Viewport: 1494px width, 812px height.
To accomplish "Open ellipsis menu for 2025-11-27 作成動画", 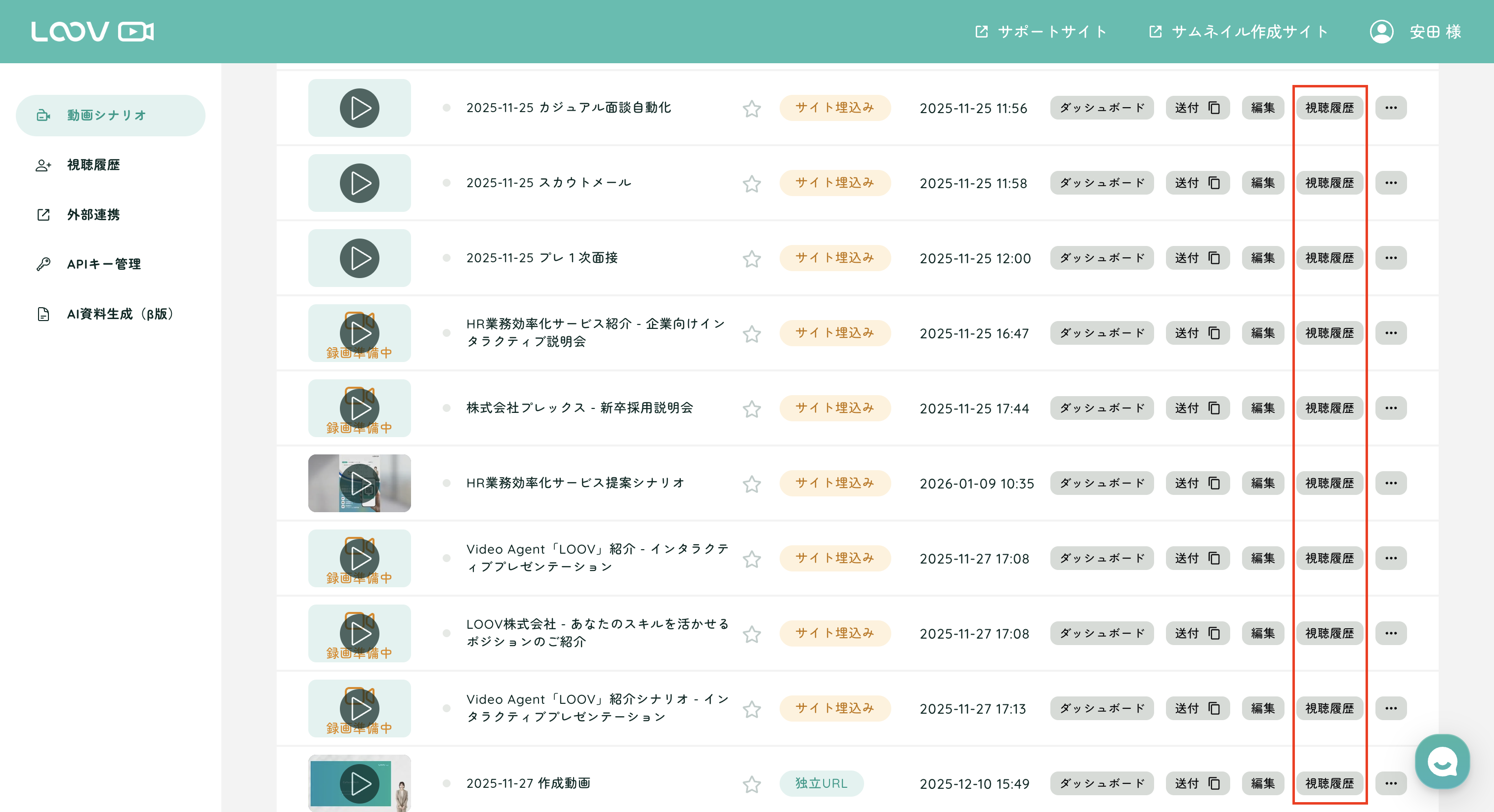I will tap(1391, 783).
